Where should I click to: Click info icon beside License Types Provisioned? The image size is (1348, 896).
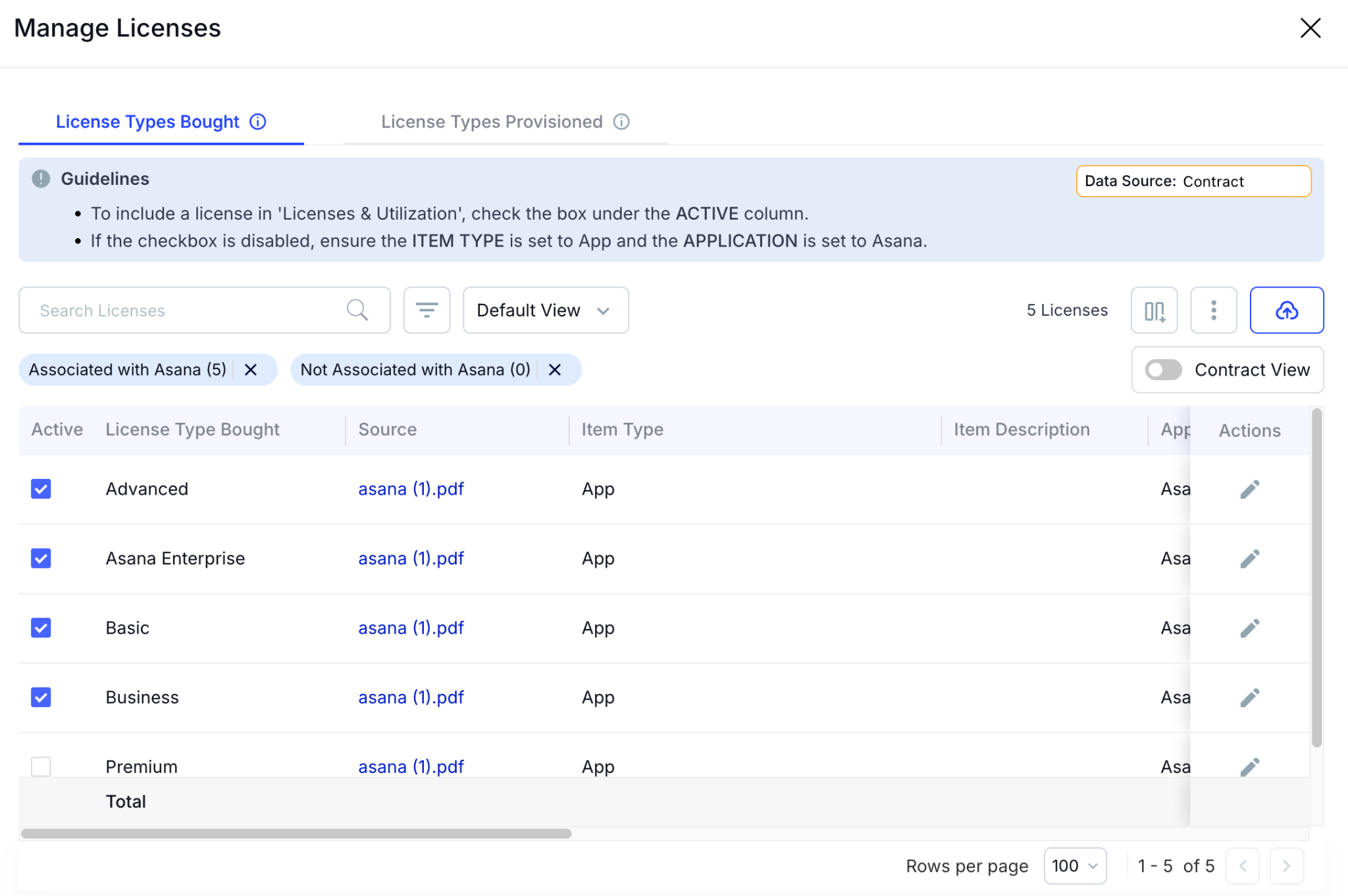[621, 122]
